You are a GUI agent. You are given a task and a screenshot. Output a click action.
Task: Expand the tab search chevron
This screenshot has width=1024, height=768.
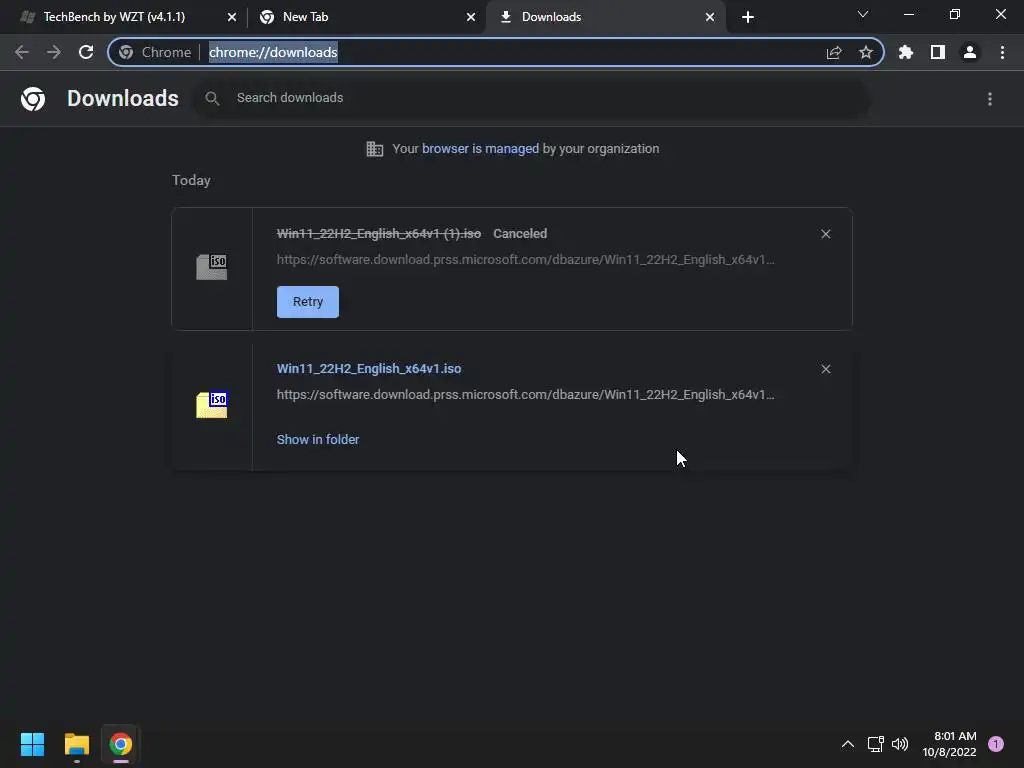pos(863,14)
